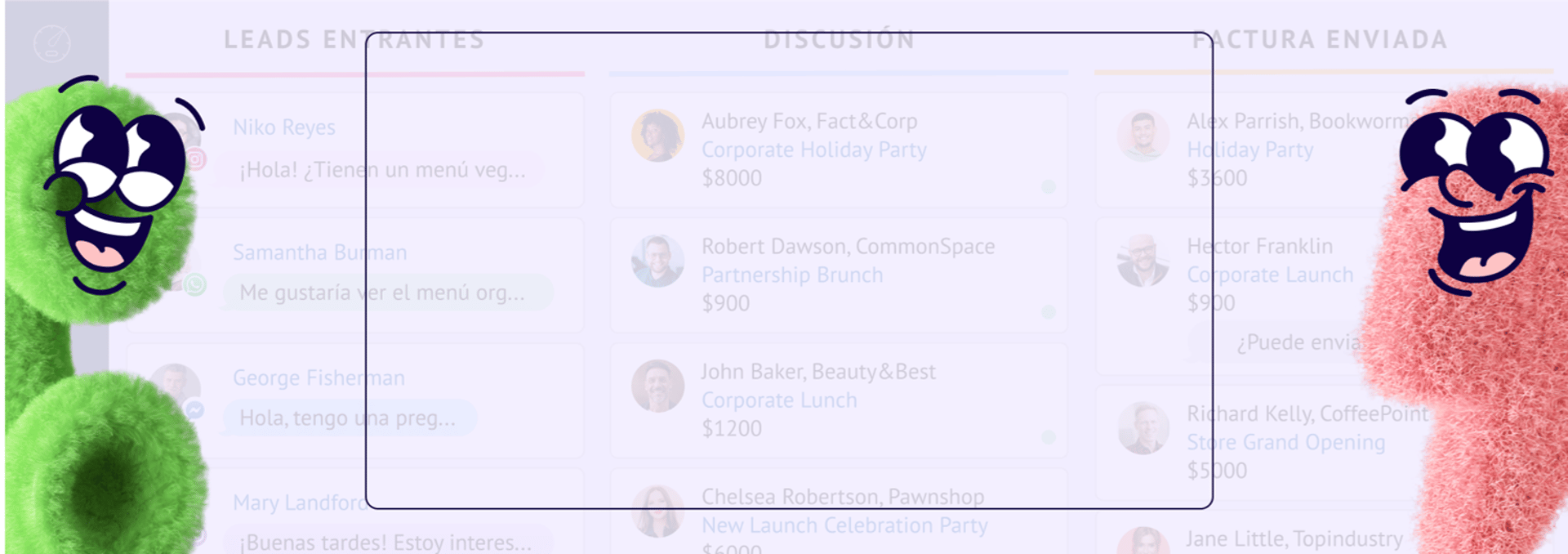Open the Corporate Lunch deal link
This screenshot has width=1568, height=554.
[x=779, y=400]
